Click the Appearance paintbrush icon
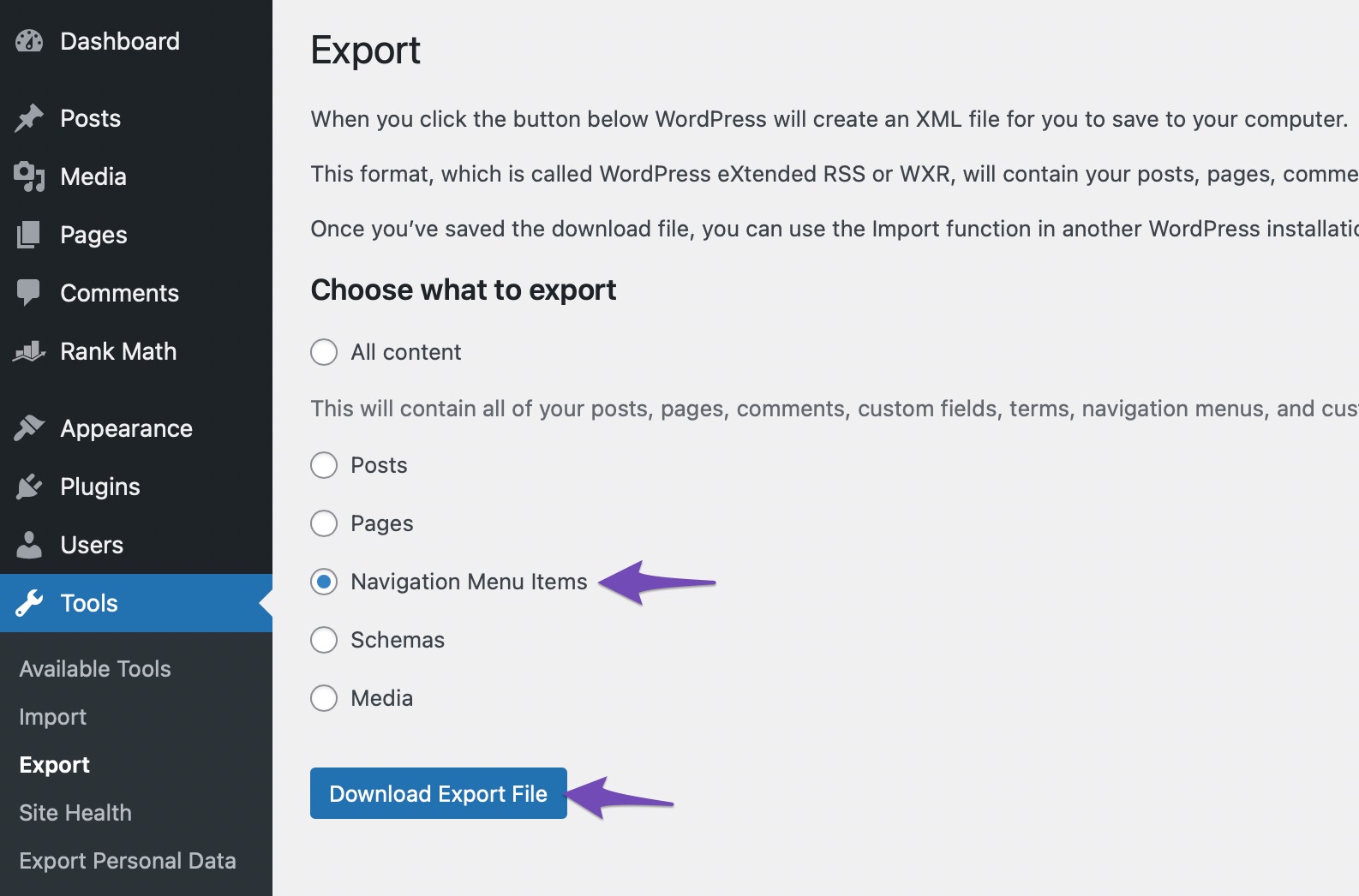 pyautogui.click(x=29, y=428)
